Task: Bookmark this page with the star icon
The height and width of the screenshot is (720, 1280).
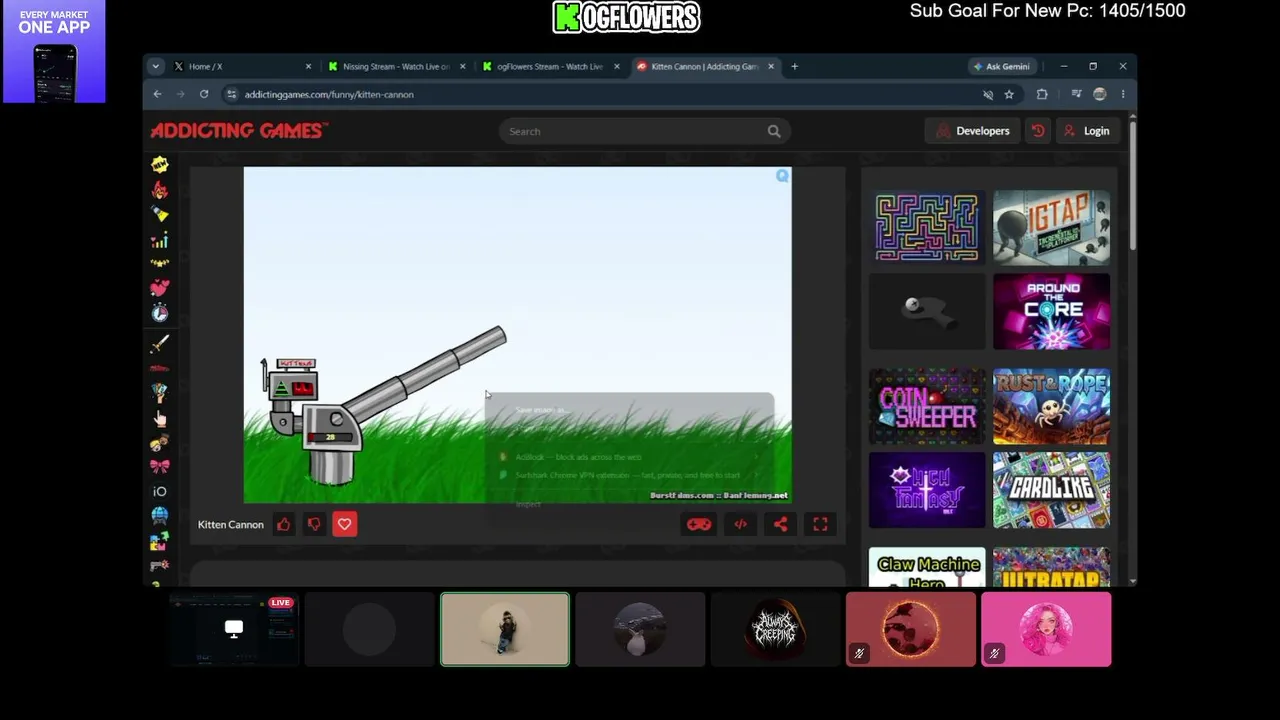Action: (1009, 94)
